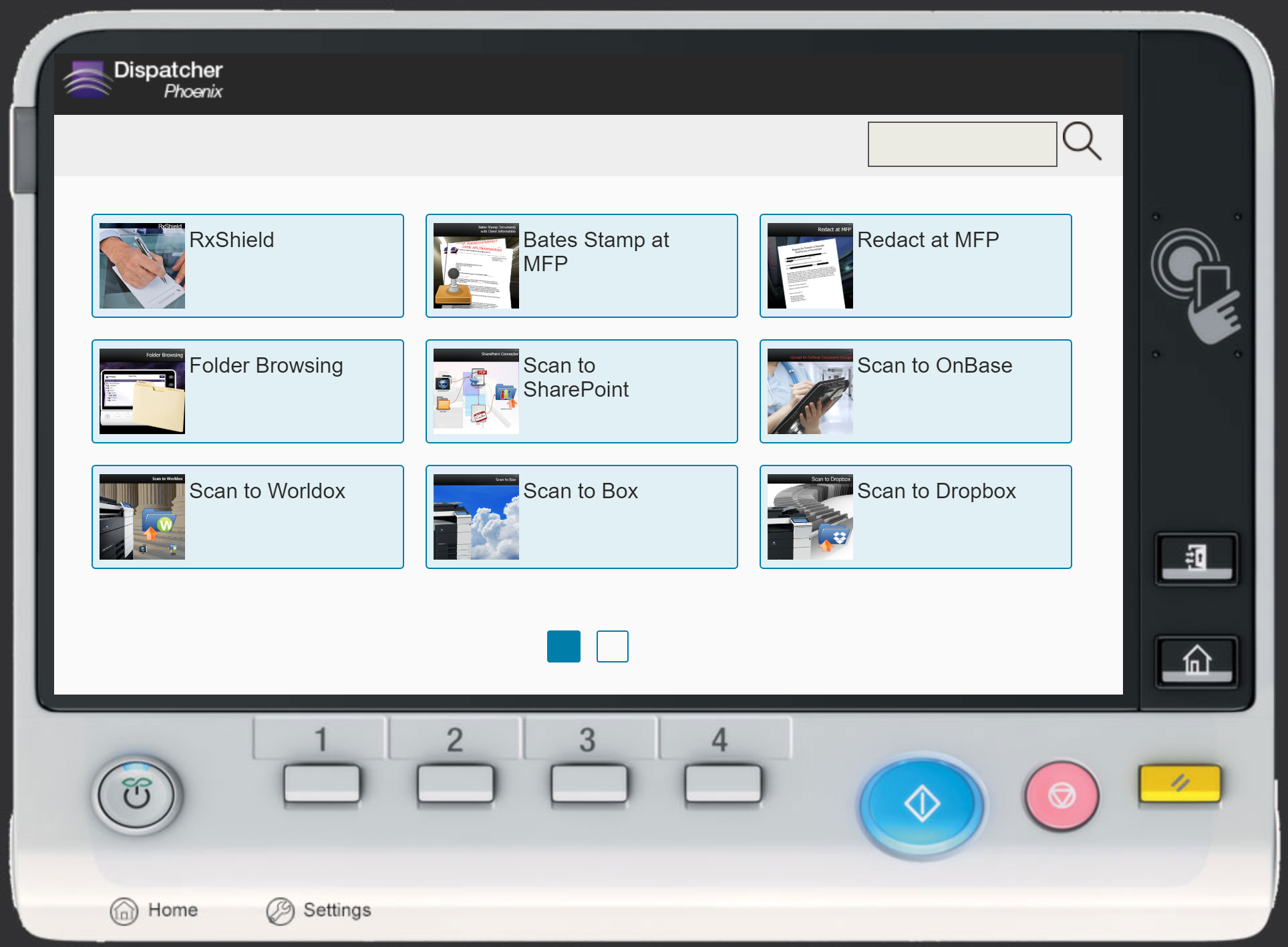Click hardware key under number 1
This screenshot has height=947, width=1288.
(321, 783)
